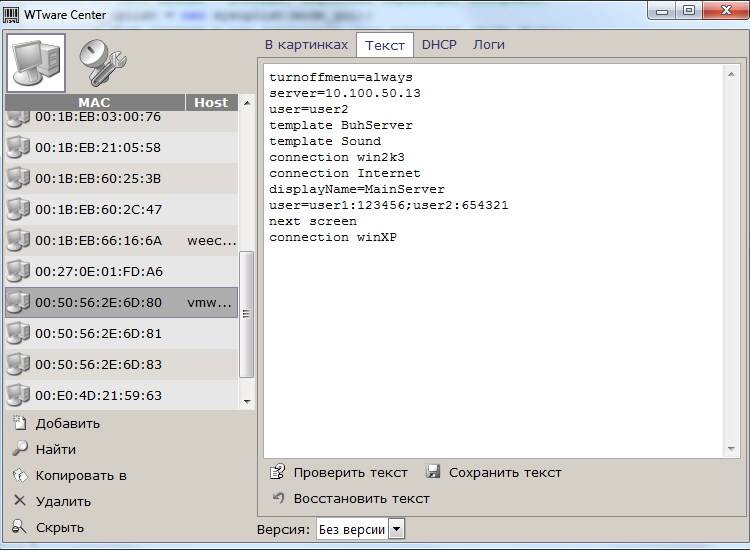Click the line turnoffmenu=always
Viewport: 750px width, 551px height.
[341, 77]
